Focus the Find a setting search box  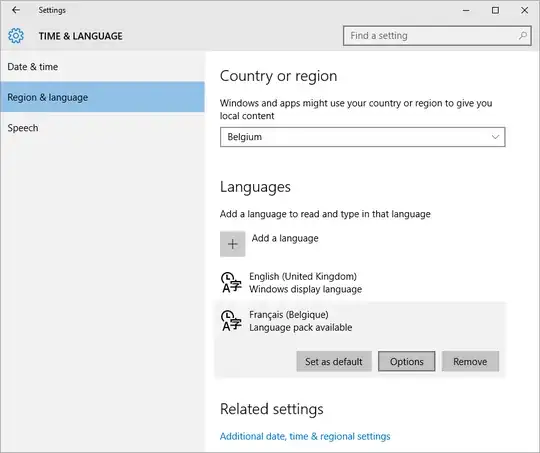coord(437,35)
